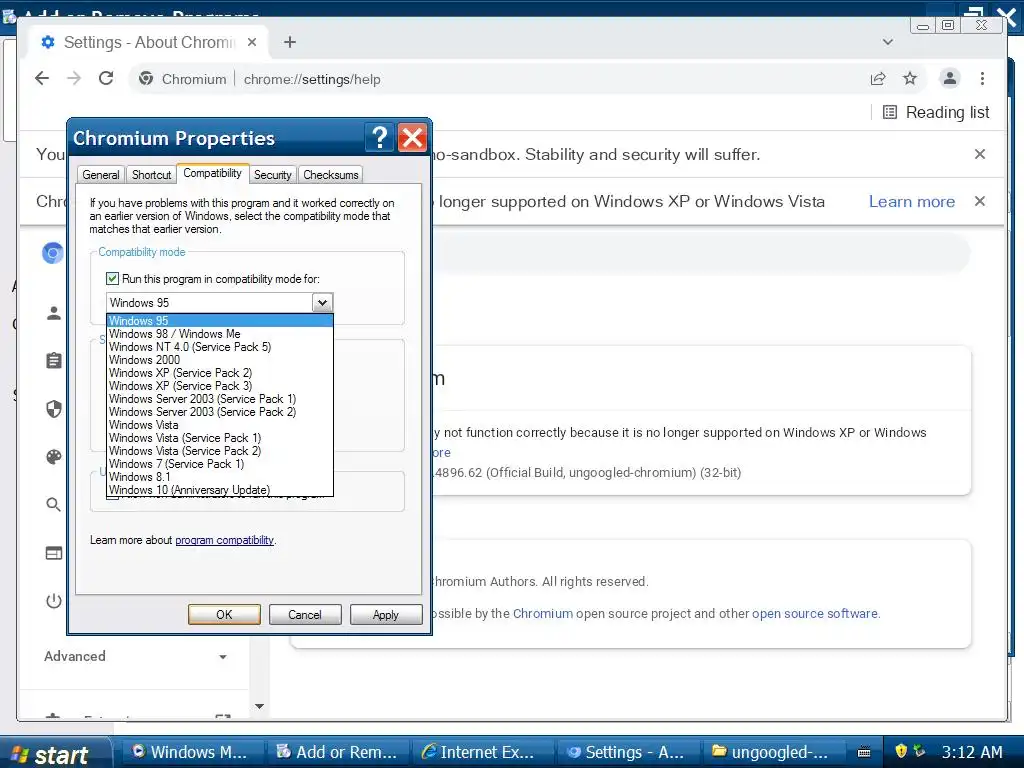Open the open source software link
This screenshot has width=1024, height=768.
coord(814,614)
